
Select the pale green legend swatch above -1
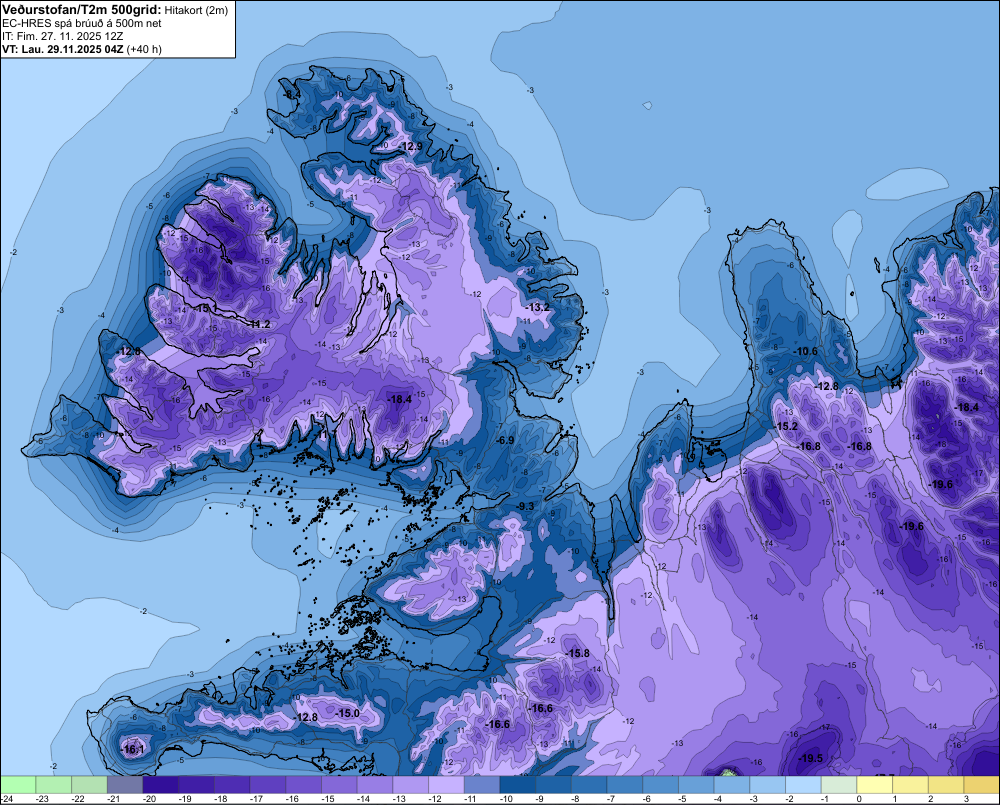pyautogui.click(x=839, y=784)
